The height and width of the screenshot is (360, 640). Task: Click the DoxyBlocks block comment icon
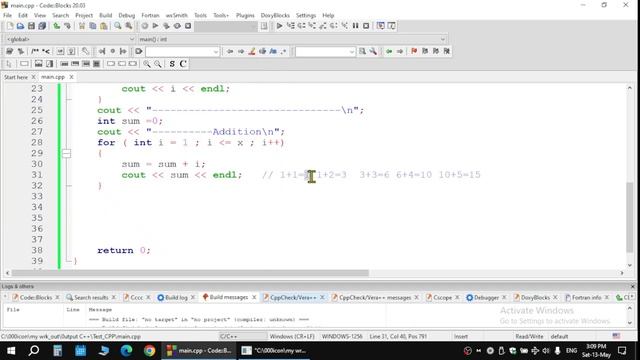pyautogui.click(x=35, y=51)
